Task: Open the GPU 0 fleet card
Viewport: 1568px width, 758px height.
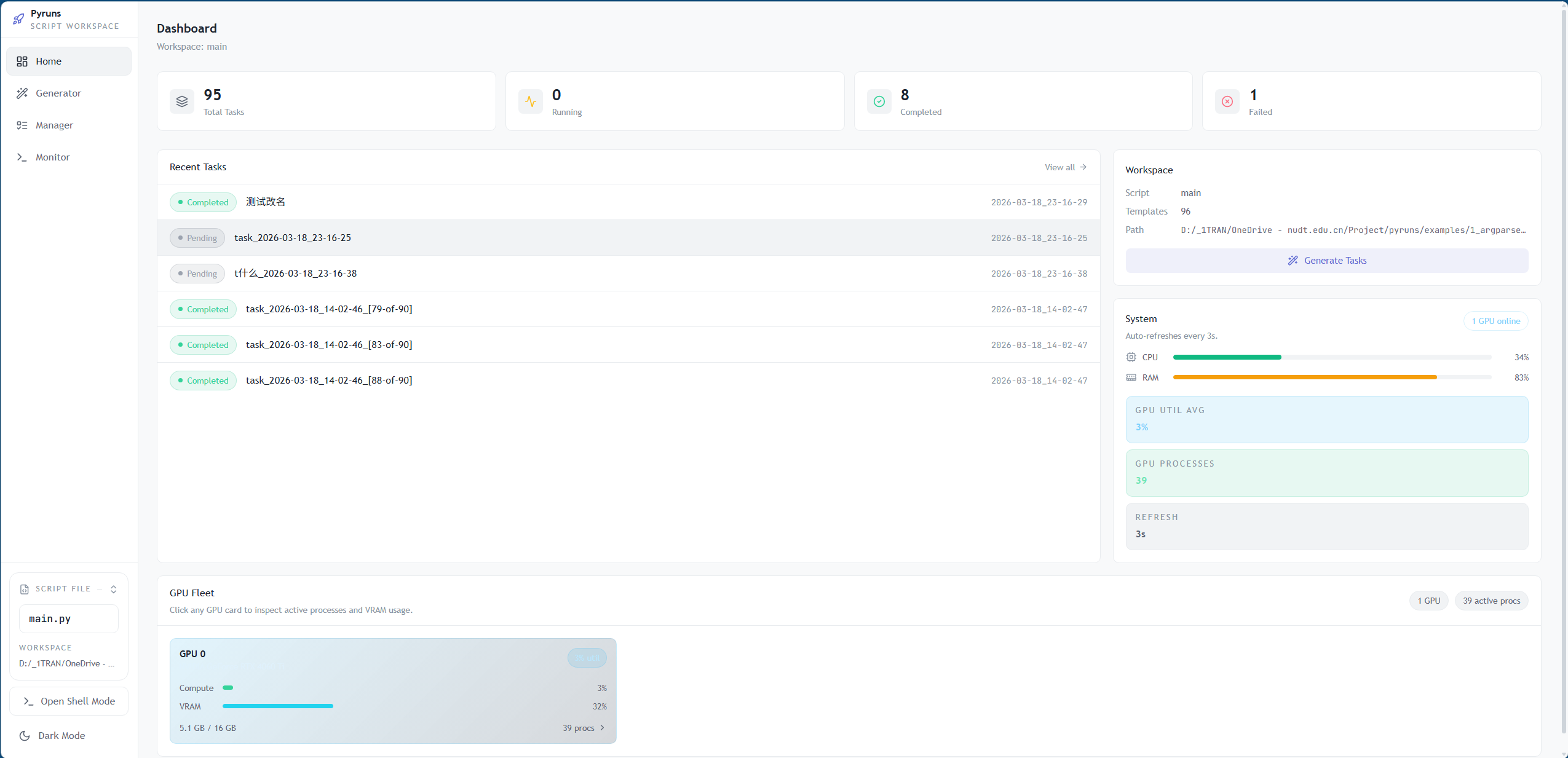Action: click(392, 690)
